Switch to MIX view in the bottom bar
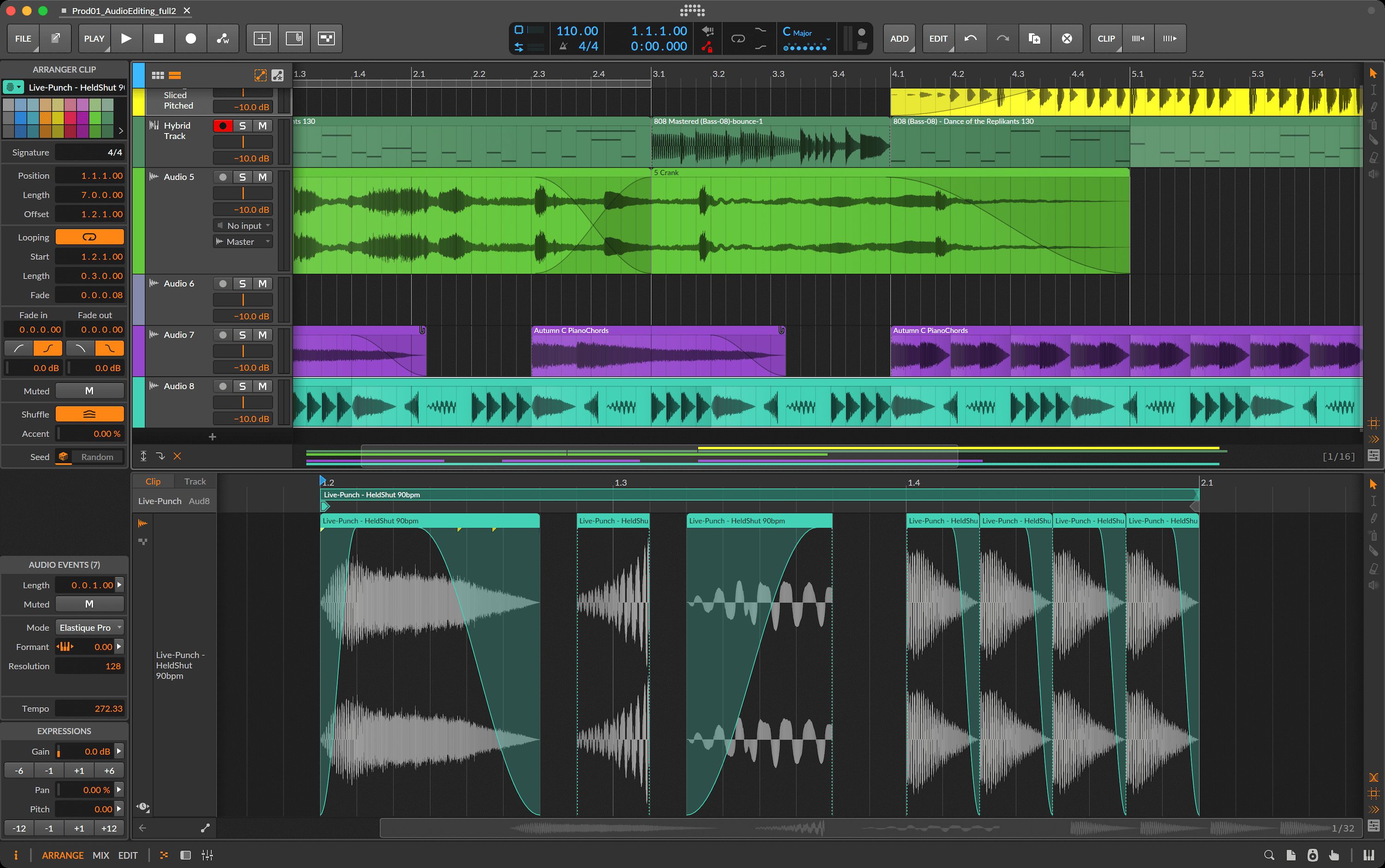Image resolution: width=1385 pixels, height=868 pixels. [x=101, y=855]
